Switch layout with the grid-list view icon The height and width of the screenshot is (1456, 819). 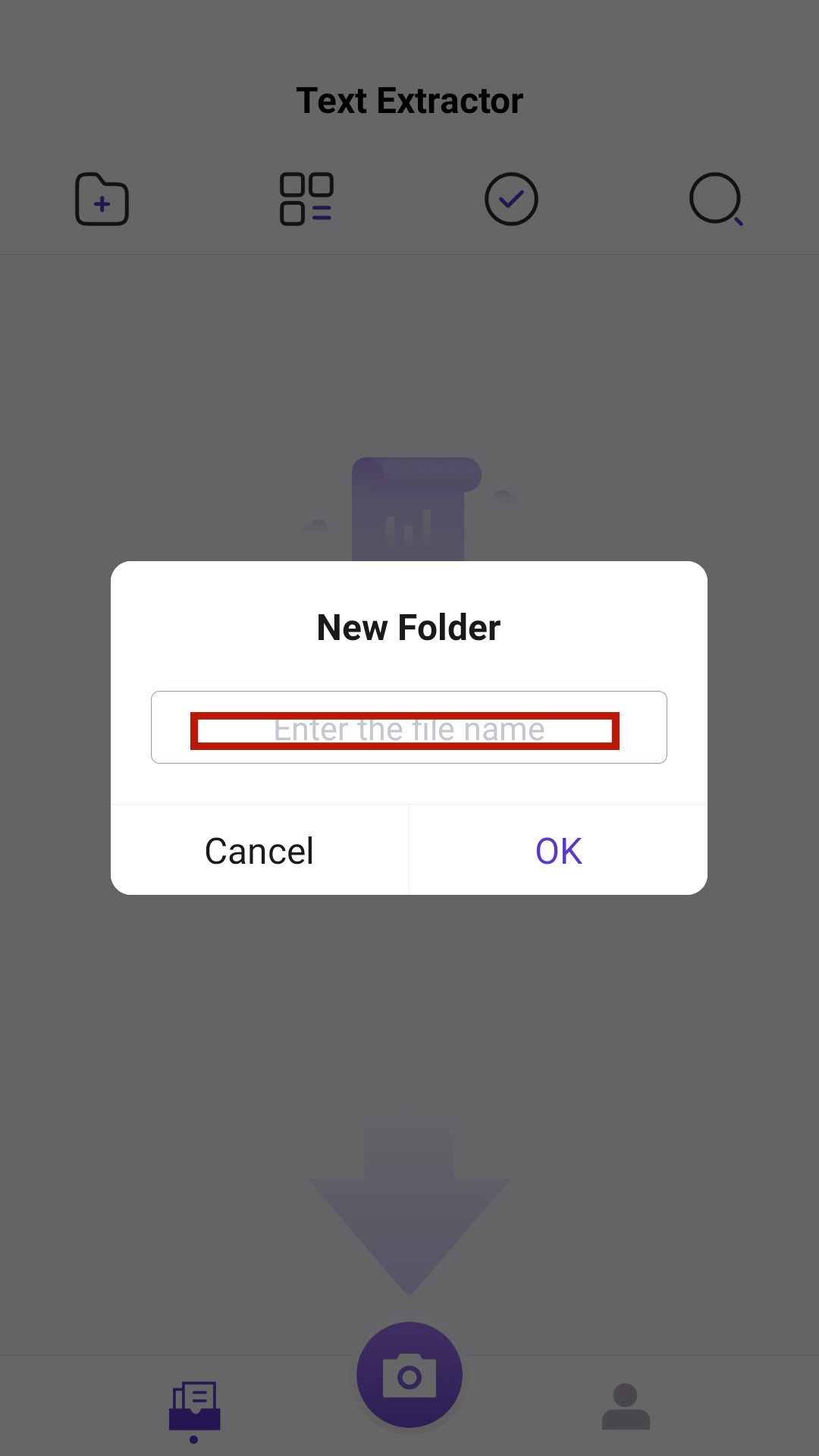(x=306, y=199)
